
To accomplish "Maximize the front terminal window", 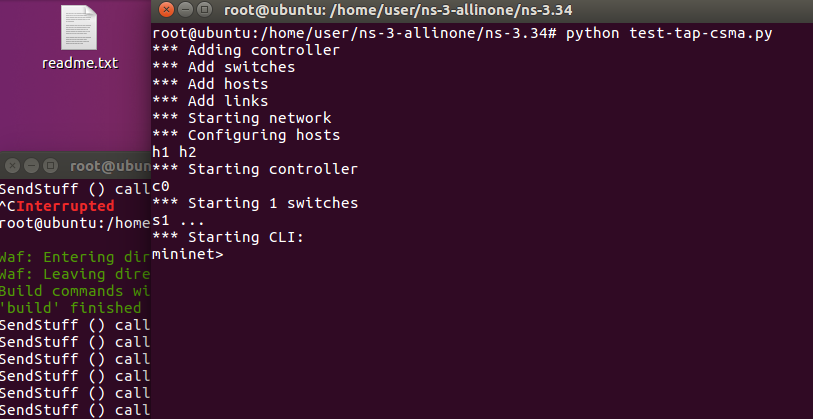I will pos(205,9).
